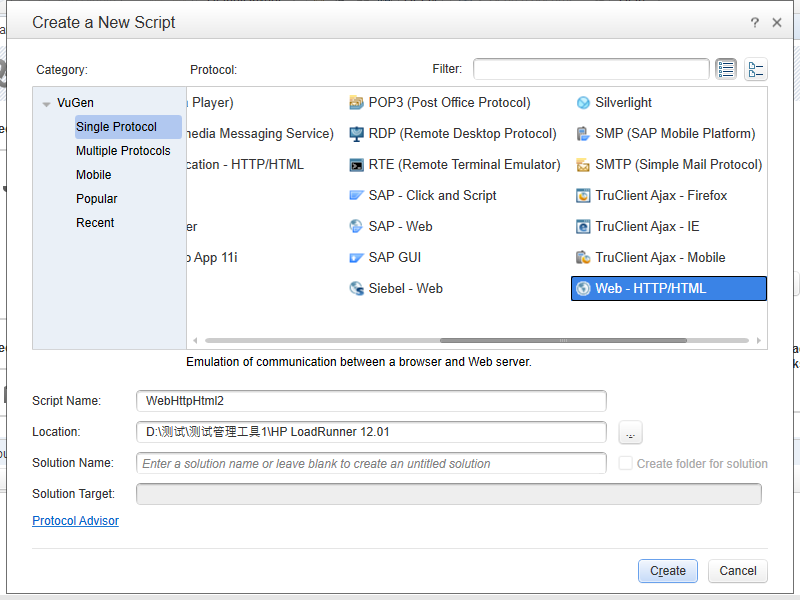Select Silverlight protocol icon

coord(583,103)
